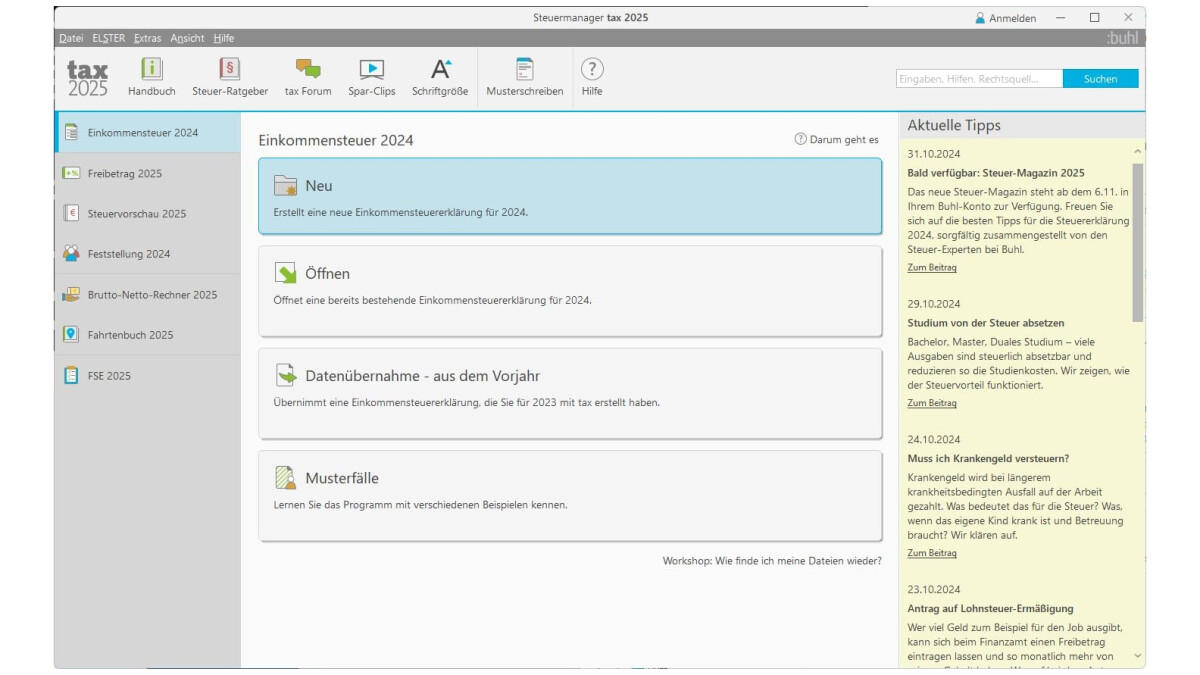Click into the search input field
The image size is (1200, 675).
pyautogui.click(x=978, y=79)
